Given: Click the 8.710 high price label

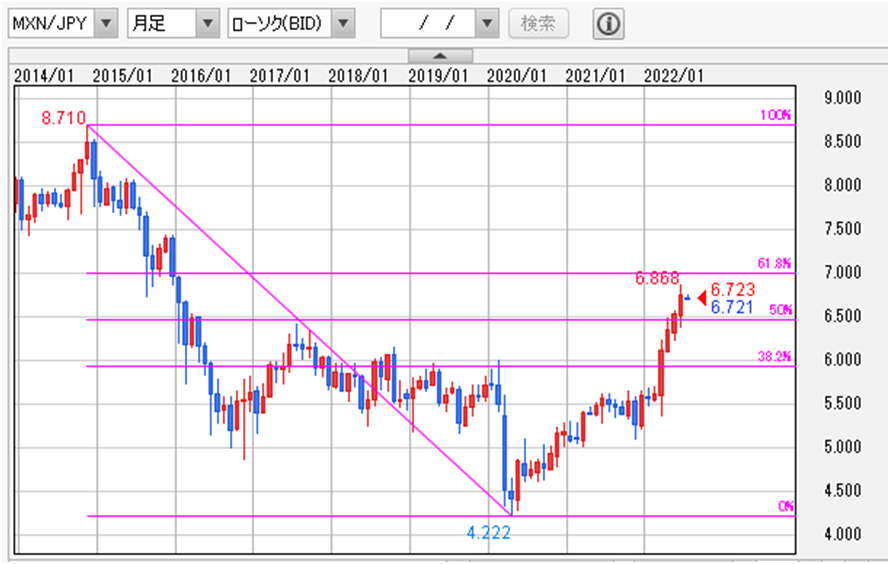Looking at the screenshot, I should point(64,118).
